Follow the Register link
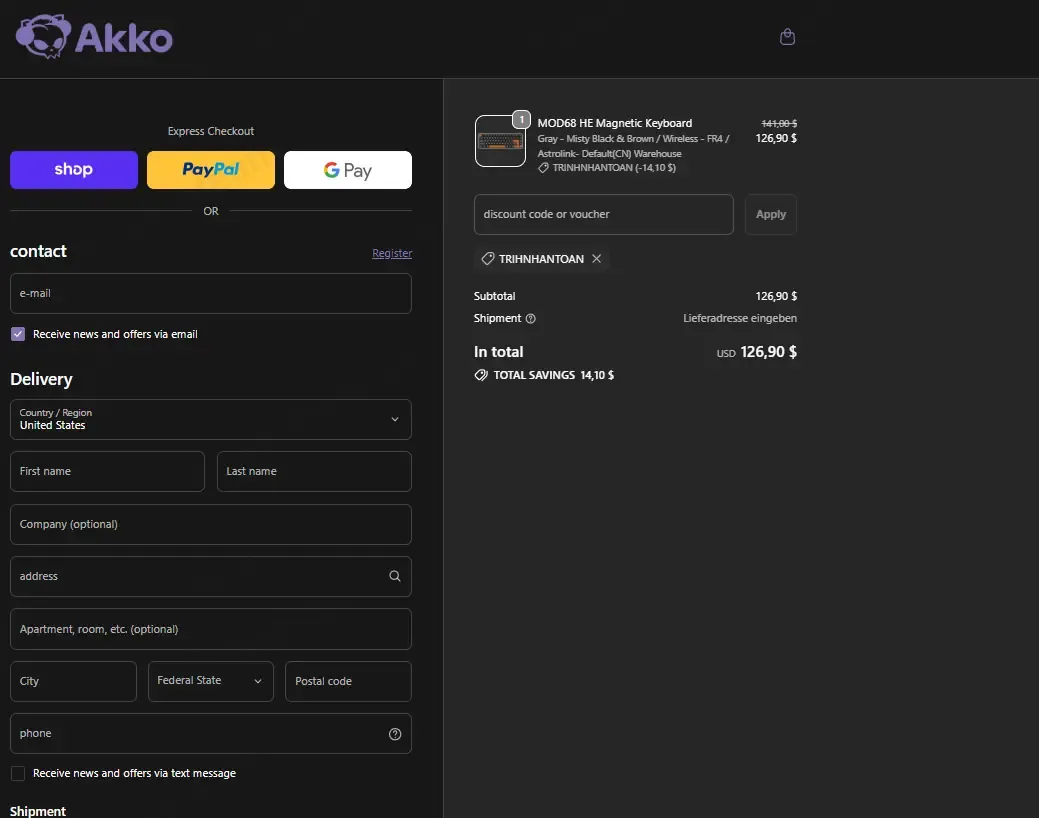This screenshot has width=1039, height=818. coord(392,253)
